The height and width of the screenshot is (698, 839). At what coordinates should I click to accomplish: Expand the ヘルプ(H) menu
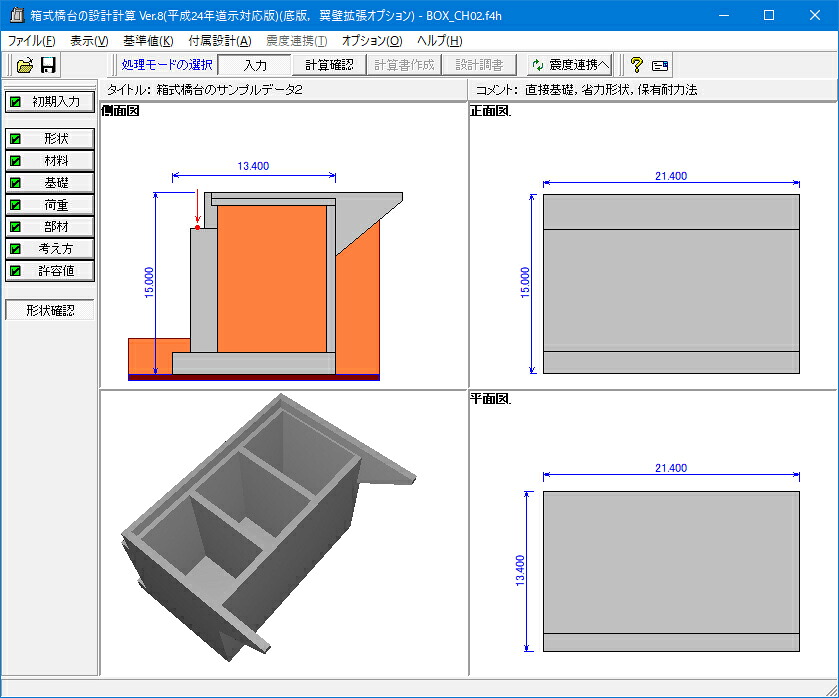coord(439,41)
